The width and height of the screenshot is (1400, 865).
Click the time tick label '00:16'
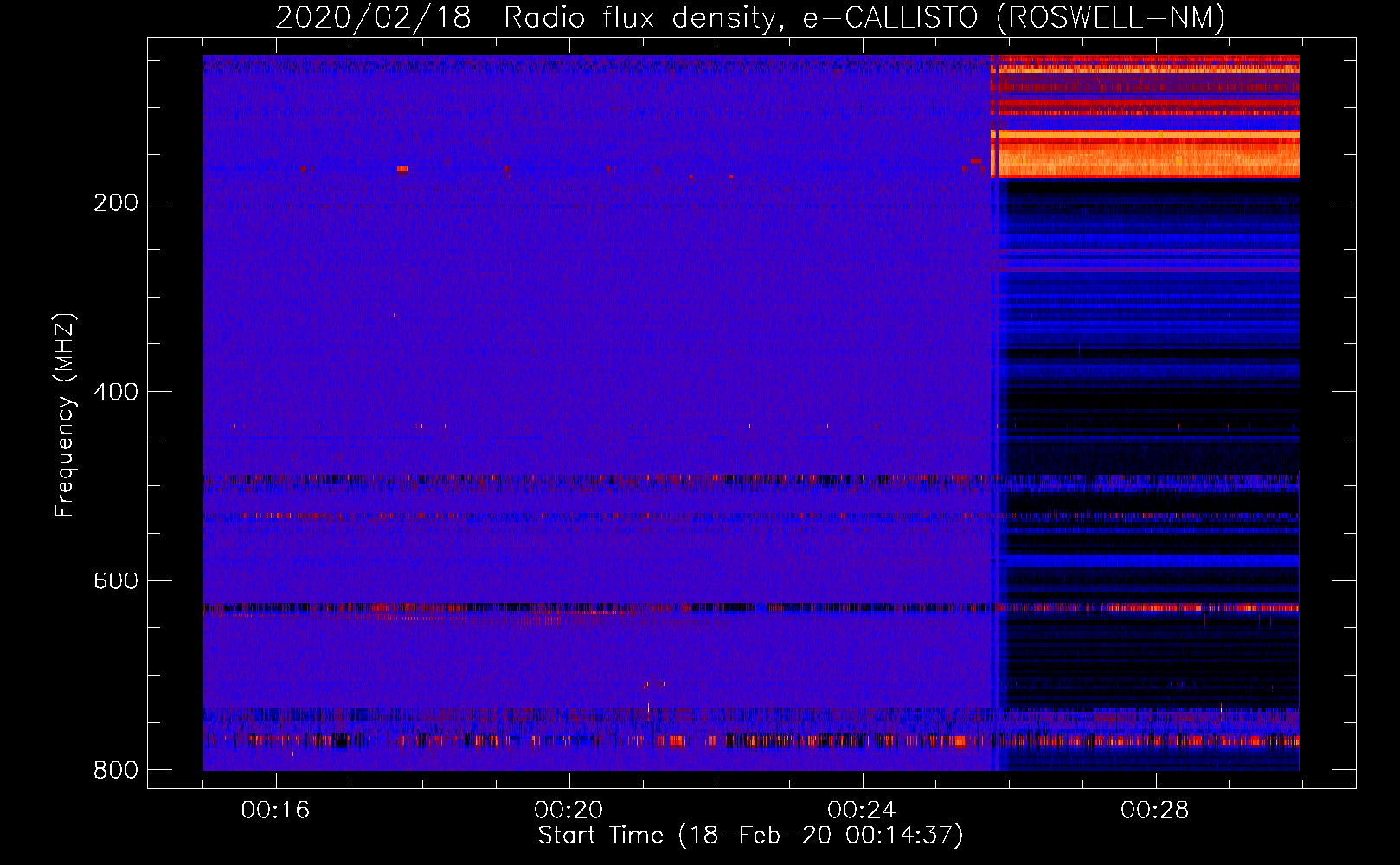[275, 810]
